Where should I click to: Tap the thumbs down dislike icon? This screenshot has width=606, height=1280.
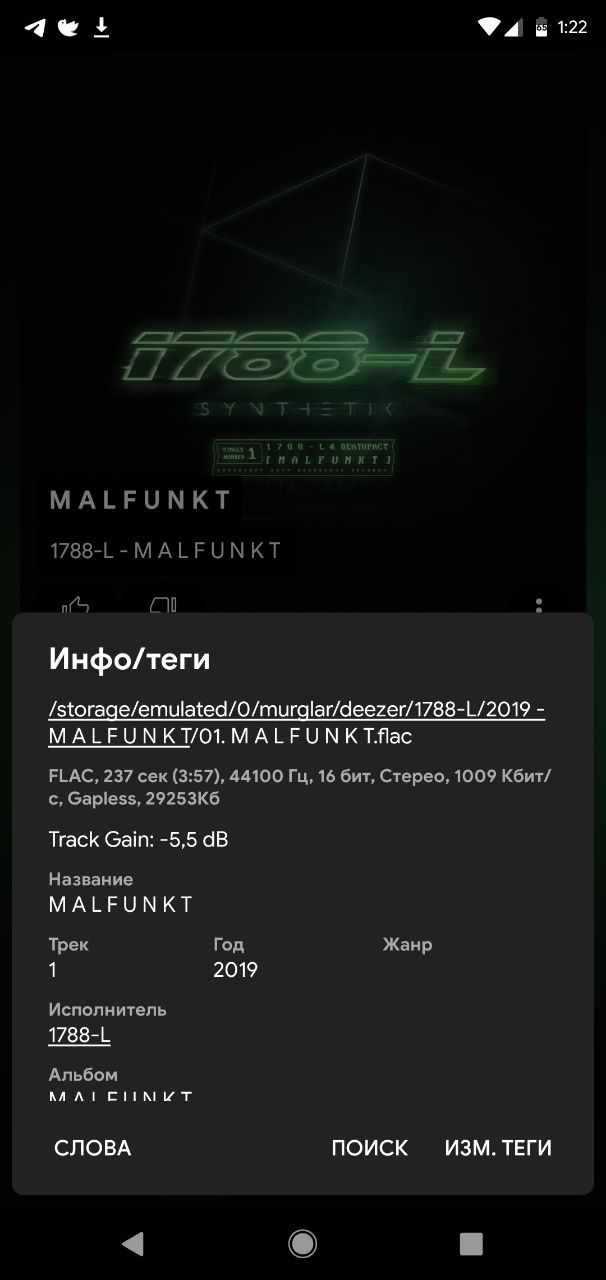click(163, 604)
